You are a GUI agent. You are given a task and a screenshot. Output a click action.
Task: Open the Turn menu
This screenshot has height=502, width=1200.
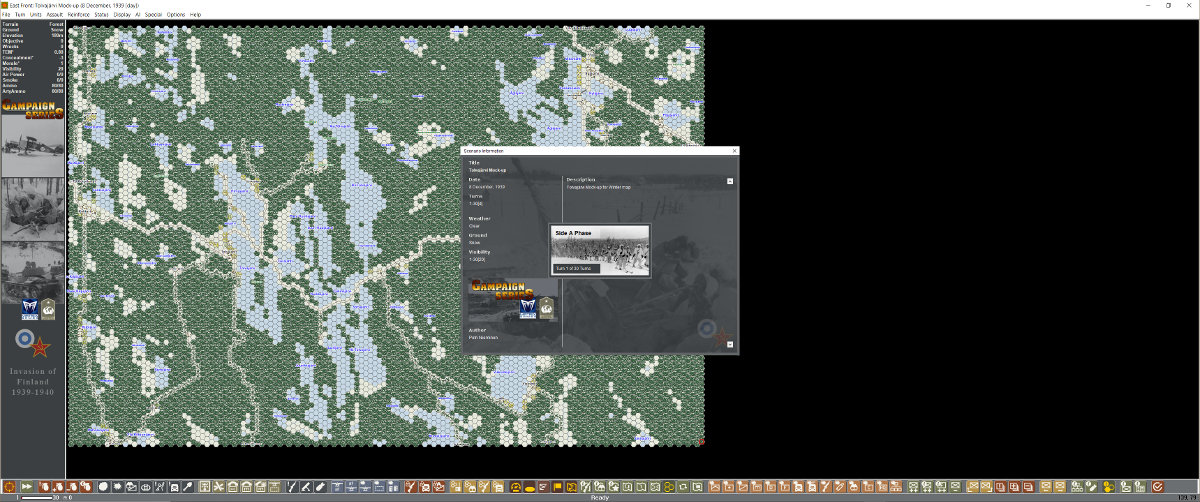(20, 15)
